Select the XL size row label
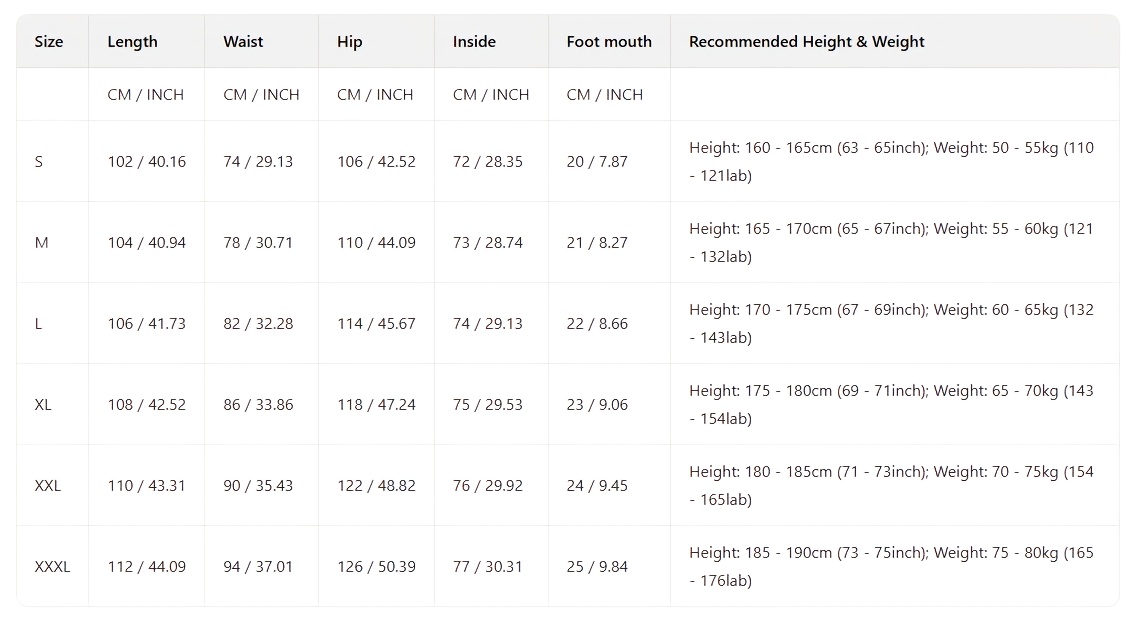 43,405
